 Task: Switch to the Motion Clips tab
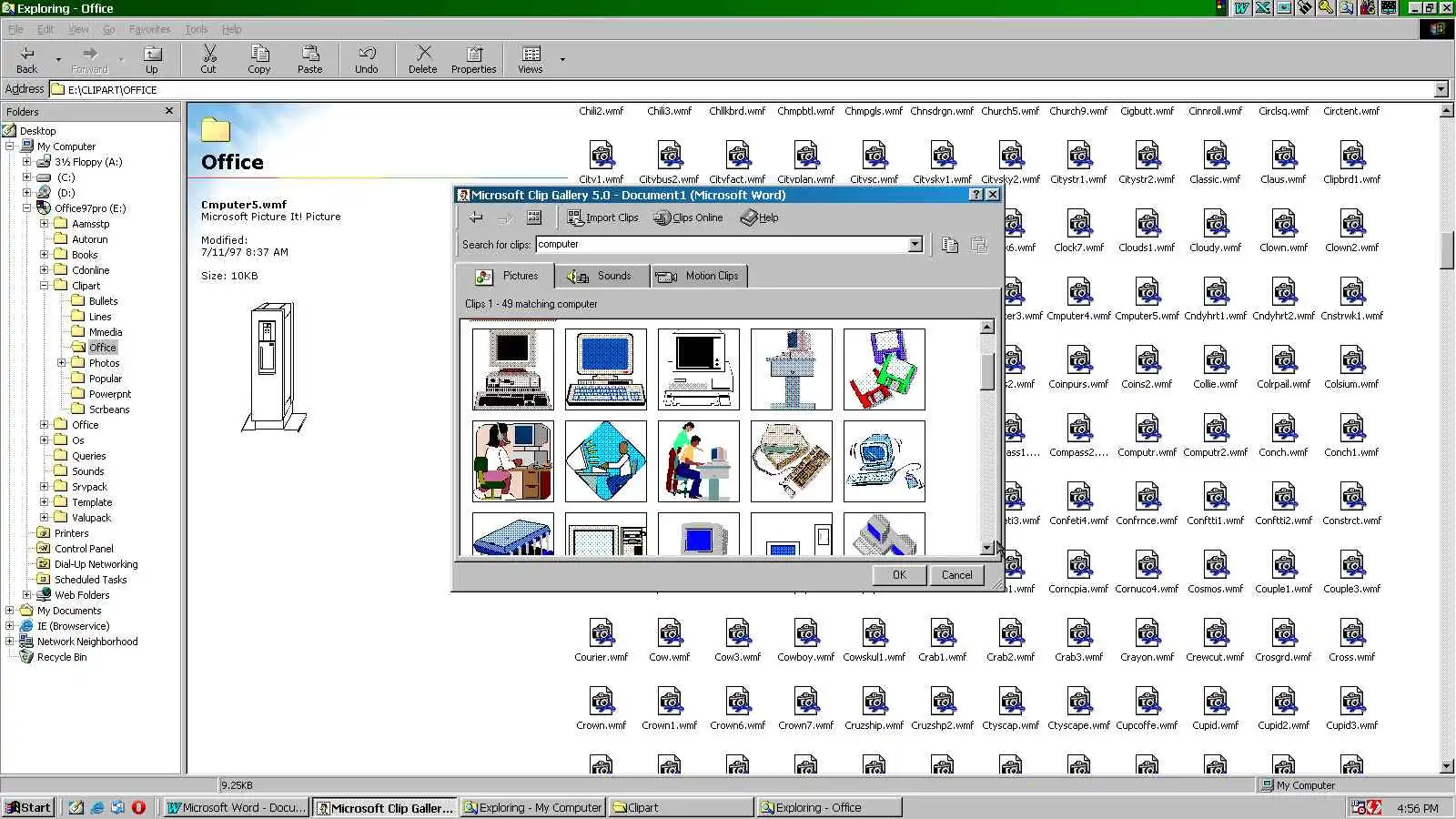(699, 276)
